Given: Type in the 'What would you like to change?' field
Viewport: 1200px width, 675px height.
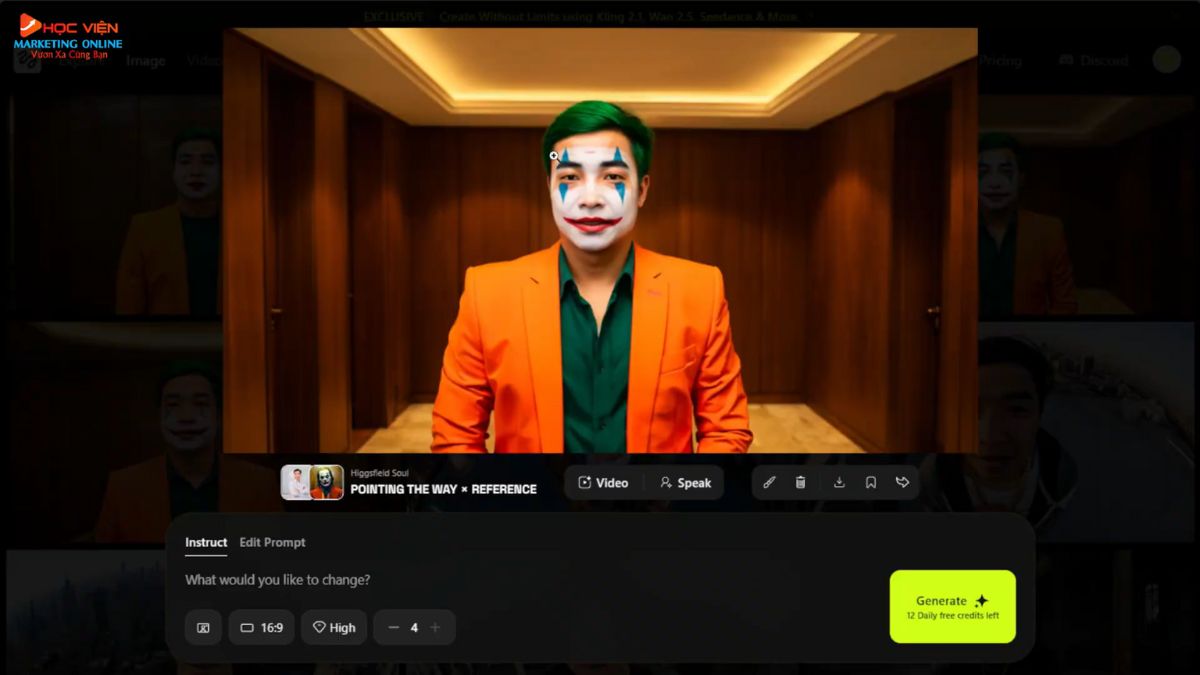Looking at the screenshot, I should [500, 580].
